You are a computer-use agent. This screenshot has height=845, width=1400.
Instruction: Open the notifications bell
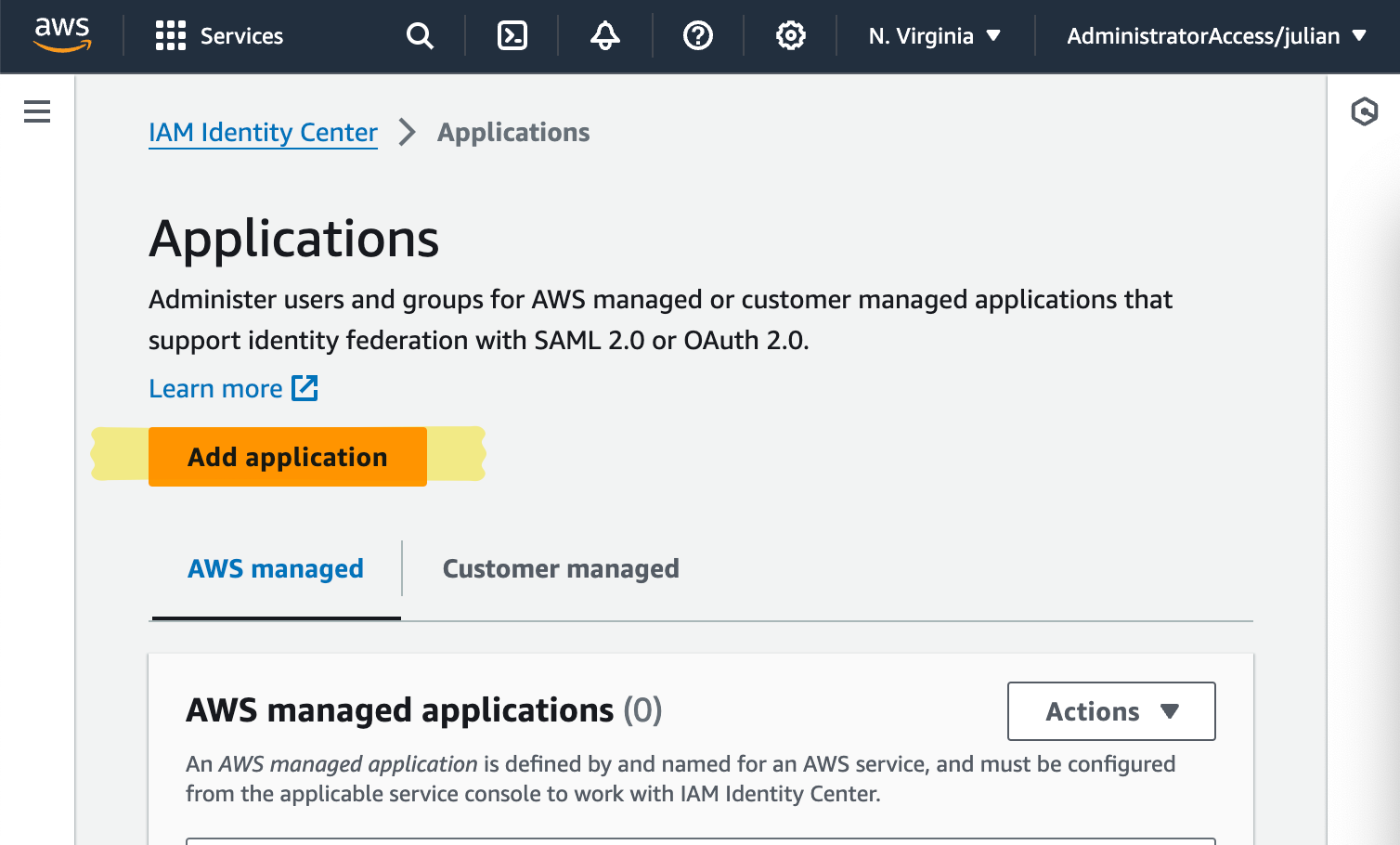tap(604, 35)
